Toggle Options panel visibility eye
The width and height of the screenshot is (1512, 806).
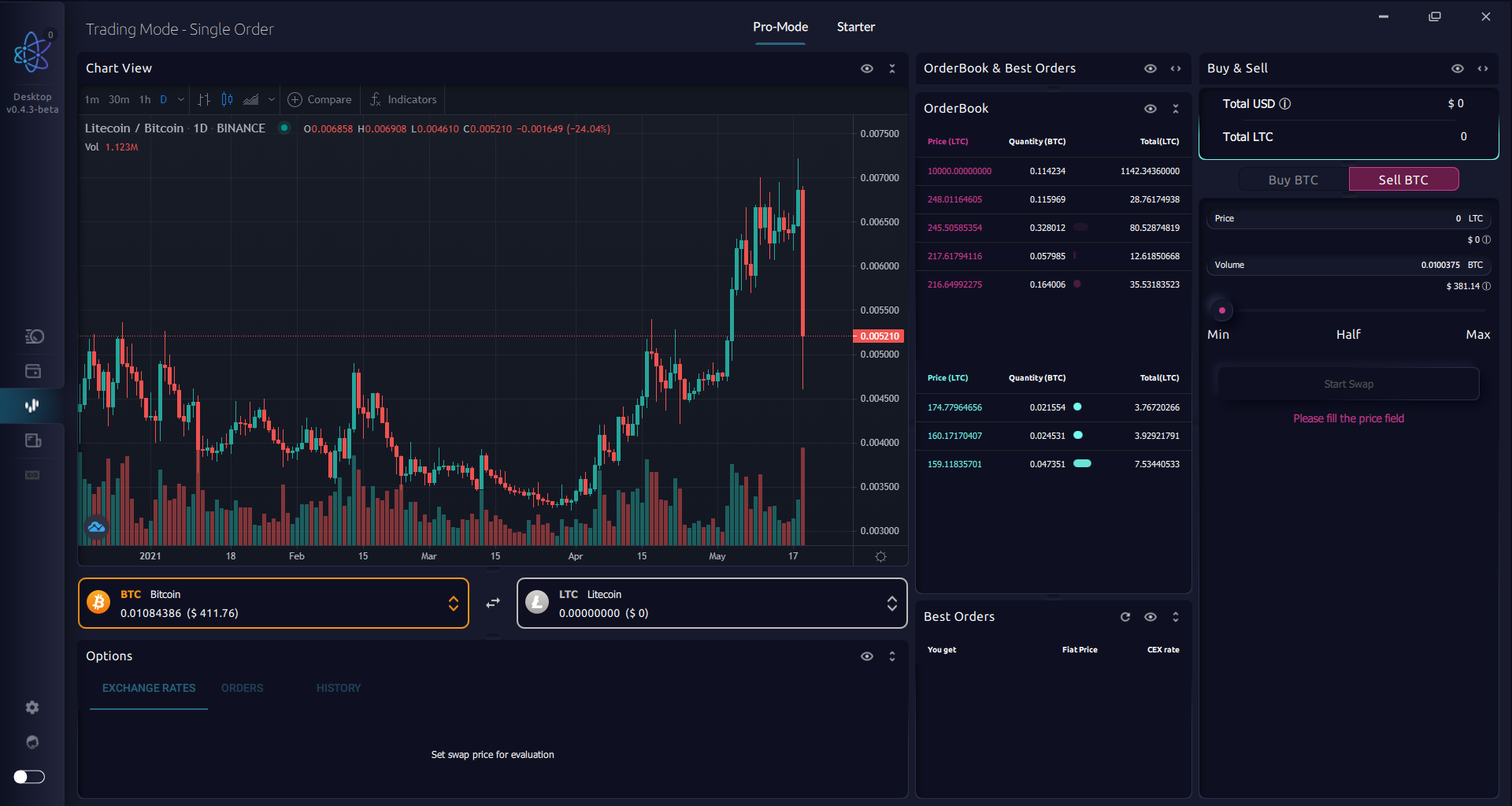pyautogui.click(x=867, y=656)
